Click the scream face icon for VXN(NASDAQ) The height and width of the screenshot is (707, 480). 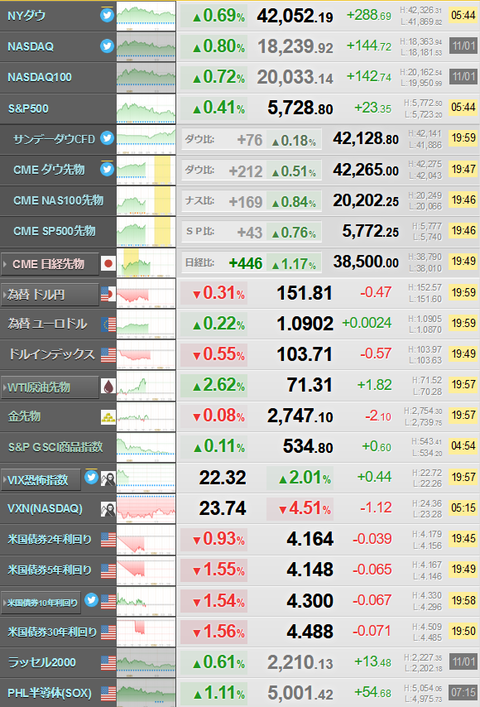pos(108,509)
